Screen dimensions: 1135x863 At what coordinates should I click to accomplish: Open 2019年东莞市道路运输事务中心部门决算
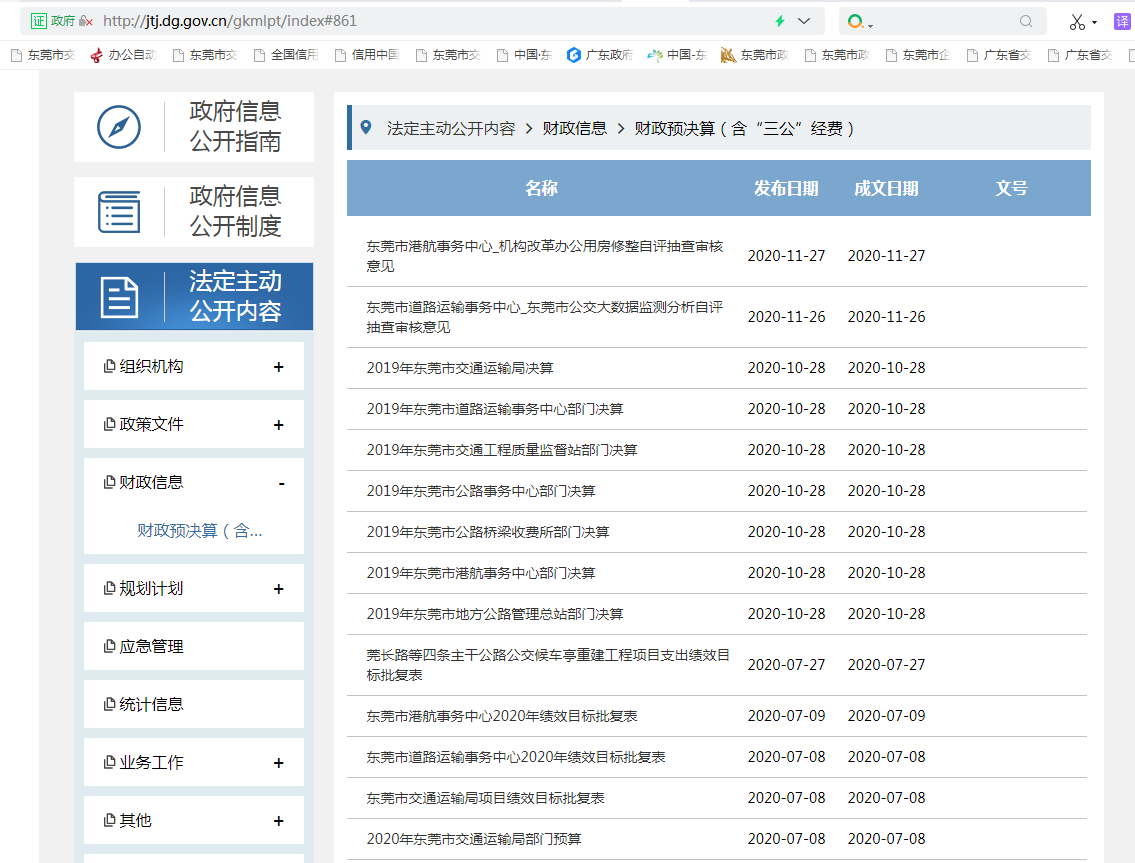click(x=494, y=409)
